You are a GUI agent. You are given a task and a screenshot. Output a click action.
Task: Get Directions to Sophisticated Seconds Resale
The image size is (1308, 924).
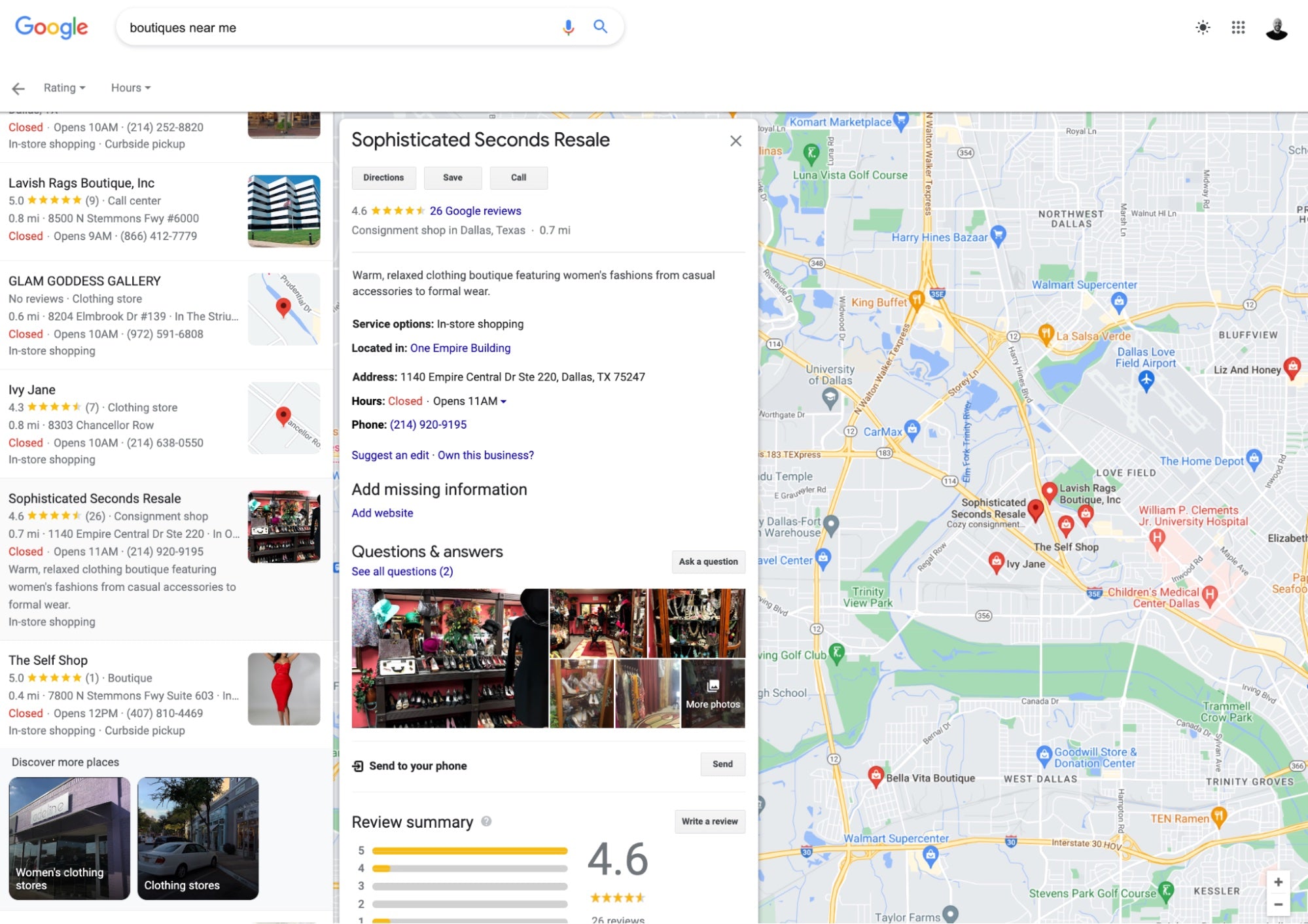point(383,177)
